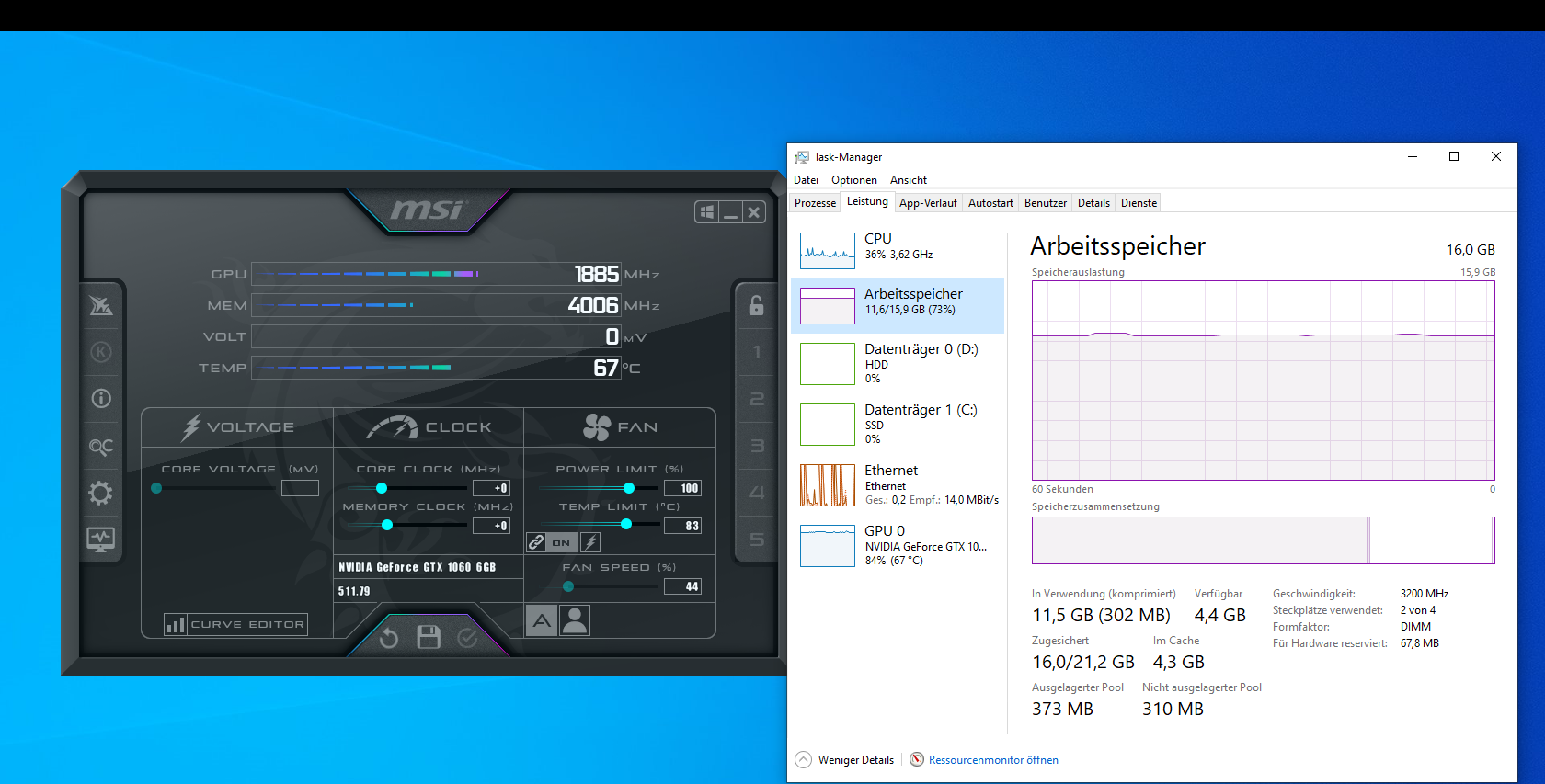The image size is (1545, 784).
Task: Launch MSI Kombustor from Afterburner sidebar
Action: pos(101,305)
